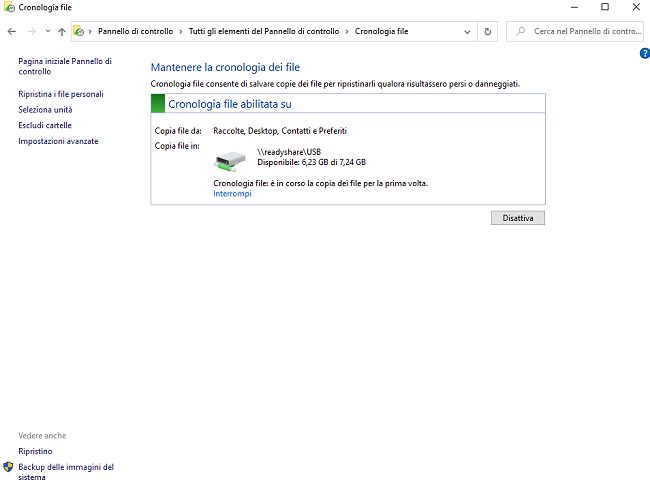Viewport: 650px width, 493px height.
Task: Expand the chevron before Cronologia file breadcrumb
Action: tap(347, 32)
